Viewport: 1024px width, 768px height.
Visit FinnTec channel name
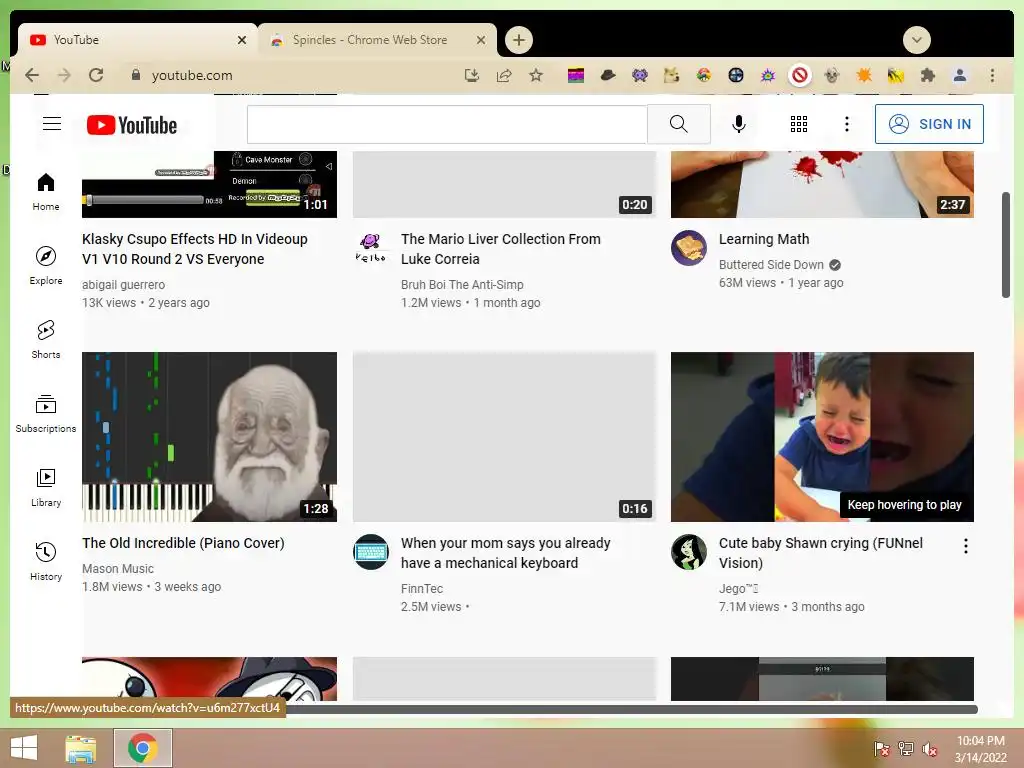(x=422, y=588)
